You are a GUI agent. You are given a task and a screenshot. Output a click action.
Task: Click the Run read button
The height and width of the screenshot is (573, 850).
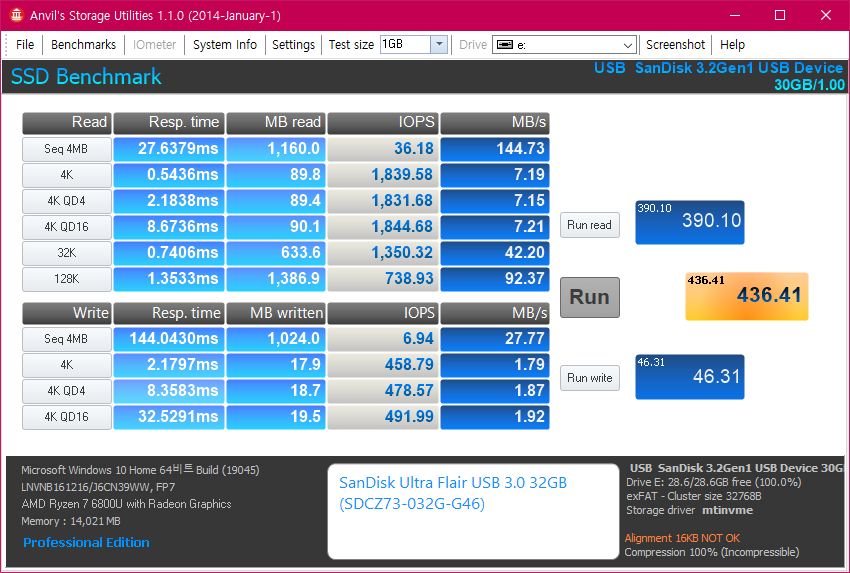coord(589,225)
